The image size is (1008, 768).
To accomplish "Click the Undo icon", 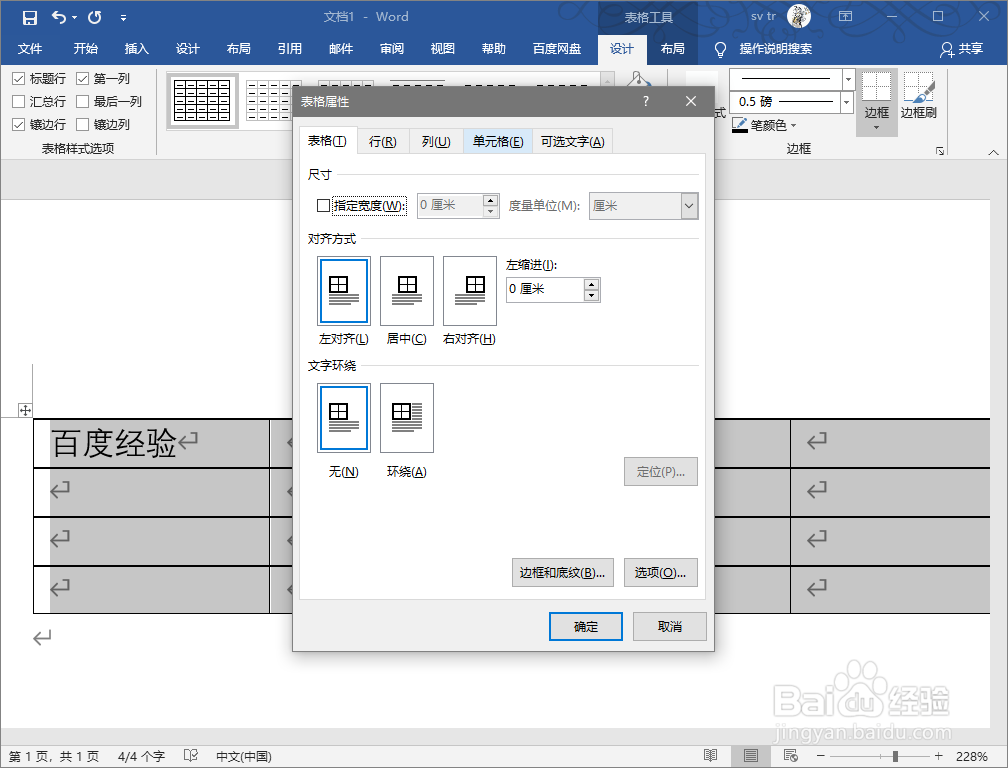I will (57, 16).
